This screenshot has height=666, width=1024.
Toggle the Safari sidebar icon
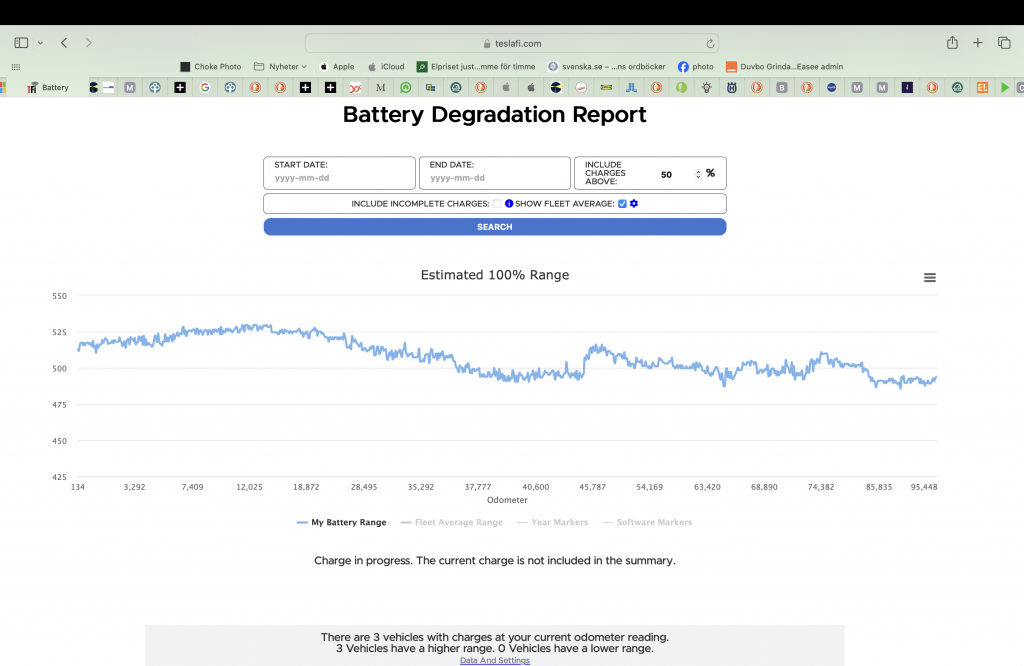pyautogui.click(x=21, y=43)
